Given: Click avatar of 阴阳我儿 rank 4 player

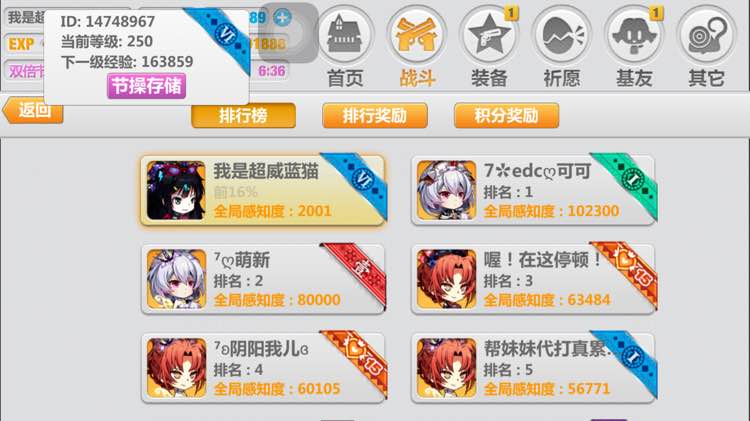Looking at the screenshot, I should 176,368.
